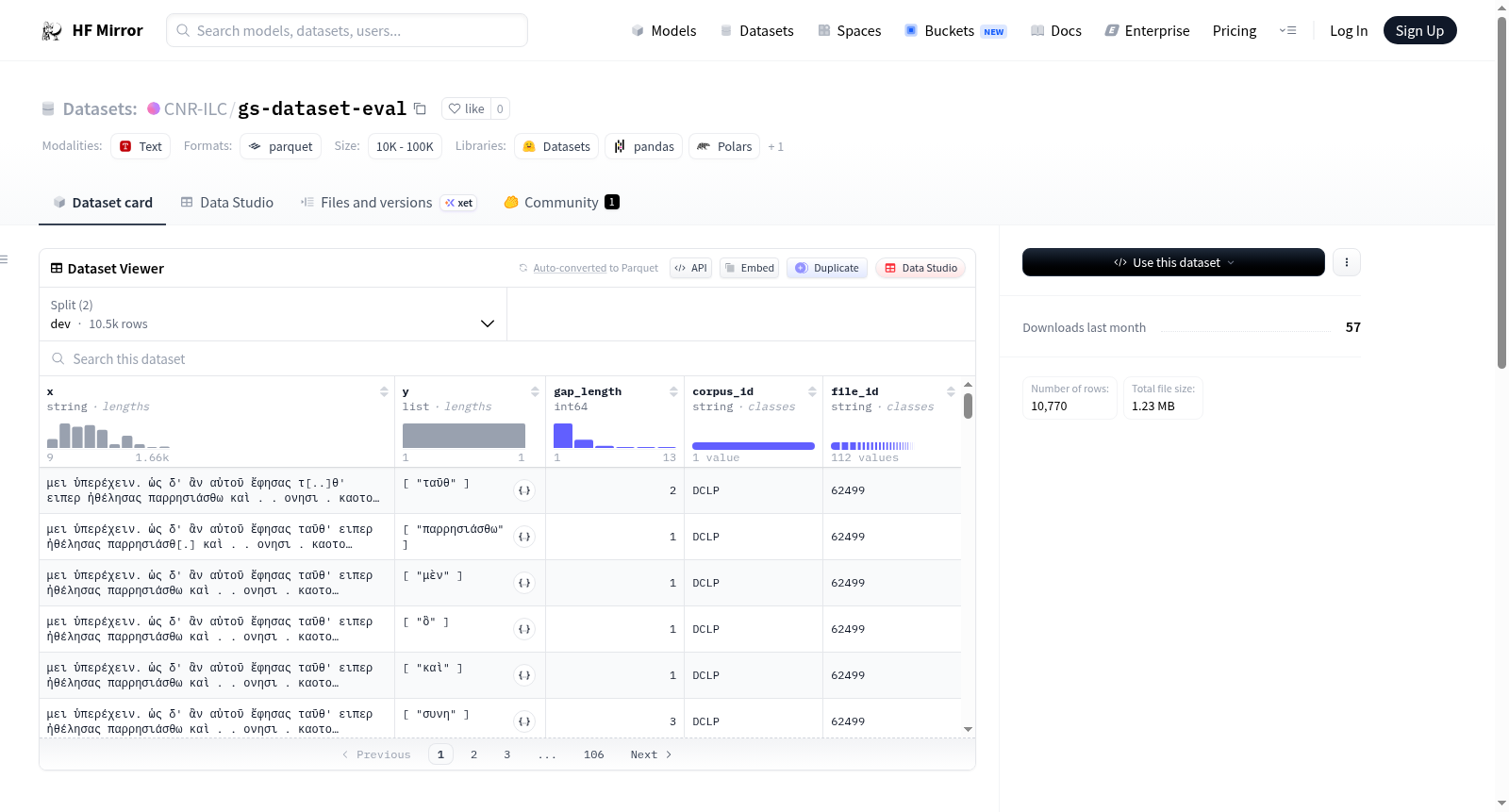Open the three-dot dataset options menu
The height and width of the screenshot is (812, 1509).
pos(1347,262)
